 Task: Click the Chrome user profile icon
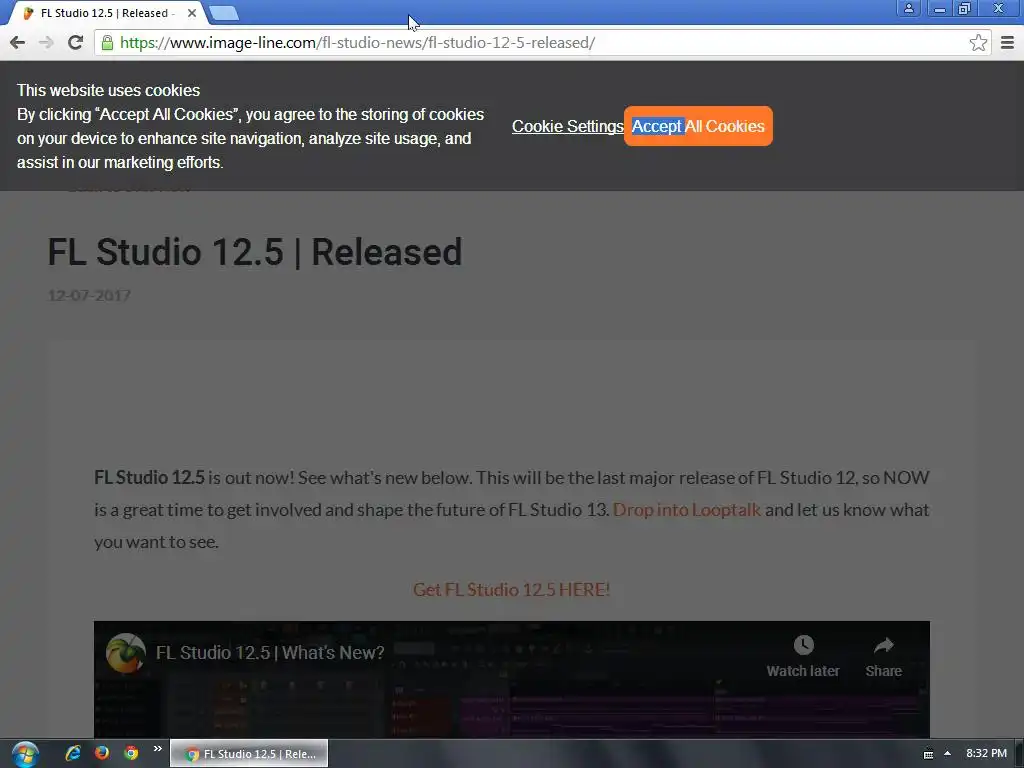point(908,8)
